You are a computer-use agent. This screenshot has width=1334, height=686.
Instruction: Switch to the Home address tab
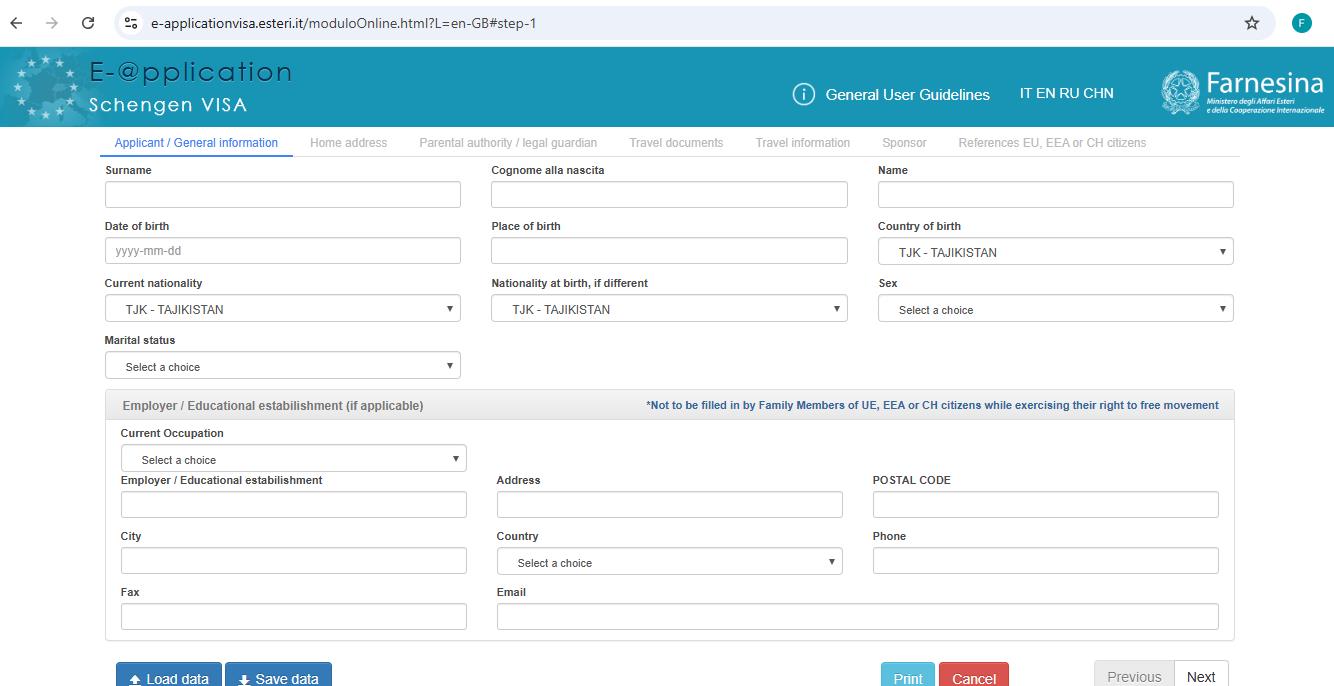click(349, 142)
